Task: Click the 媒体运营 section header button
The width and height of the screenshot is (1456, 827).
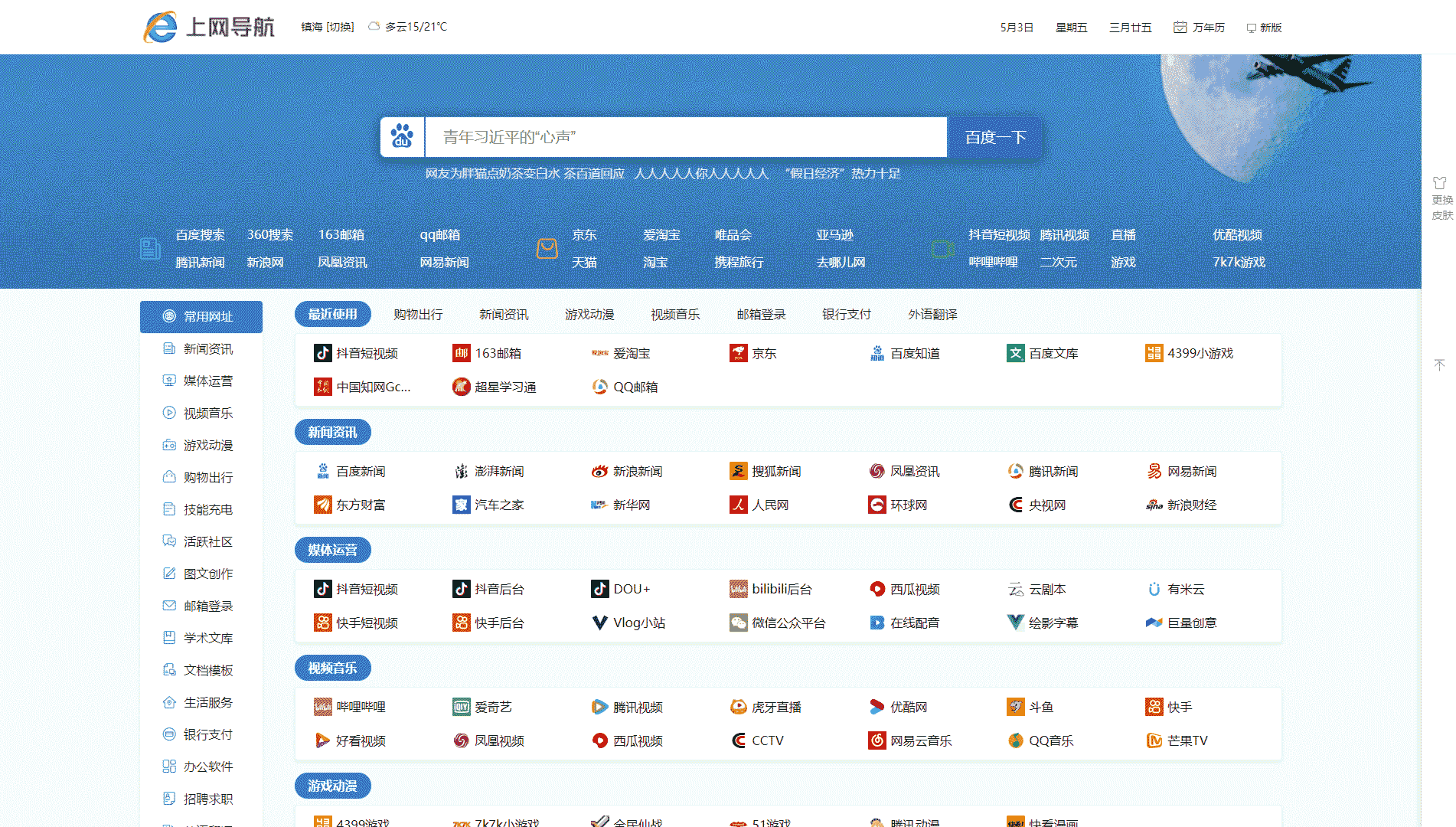Action: tap(332, 550)
